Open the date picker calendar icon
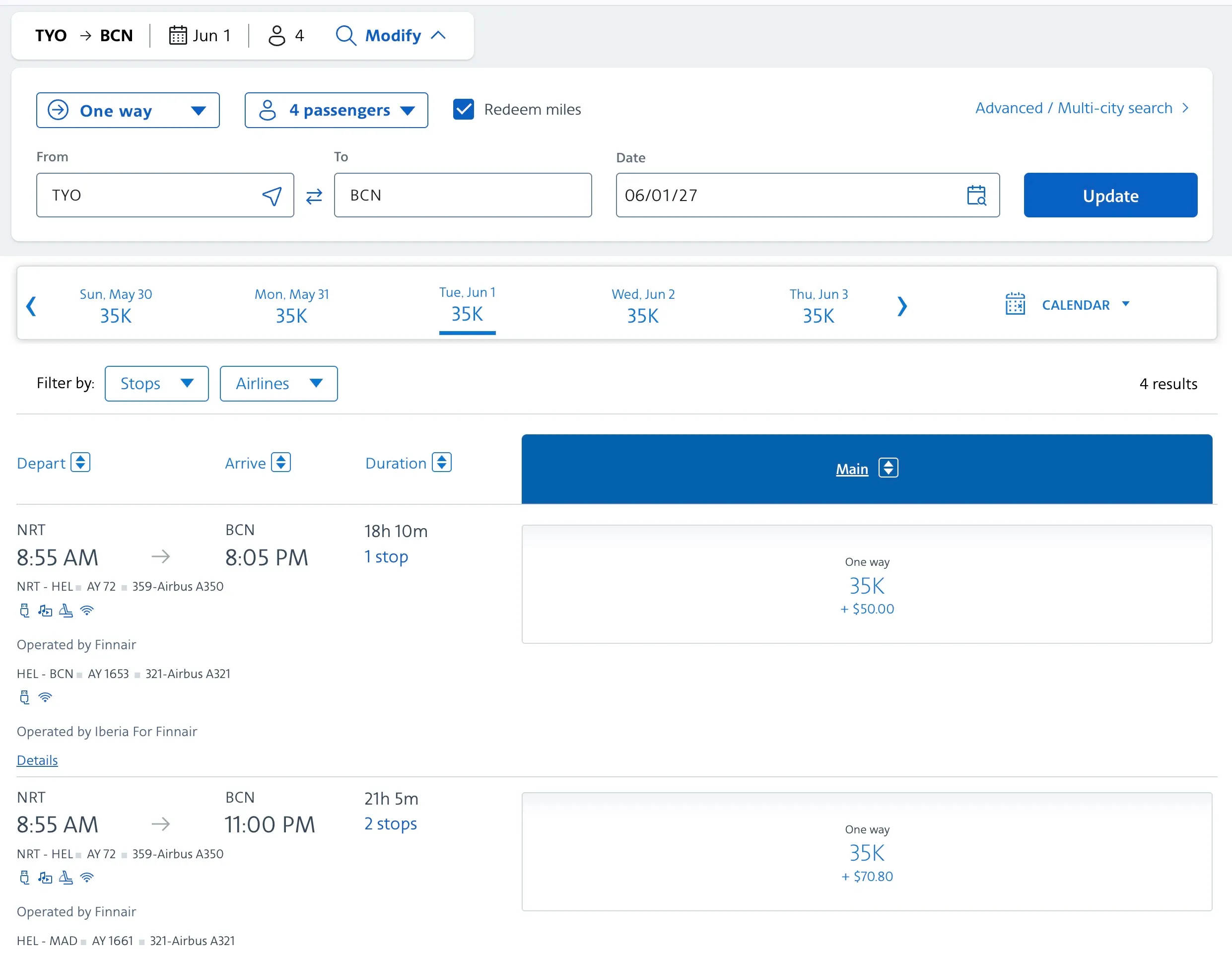The height and width of the screenshot is (955, 1232). click(976, 195)
